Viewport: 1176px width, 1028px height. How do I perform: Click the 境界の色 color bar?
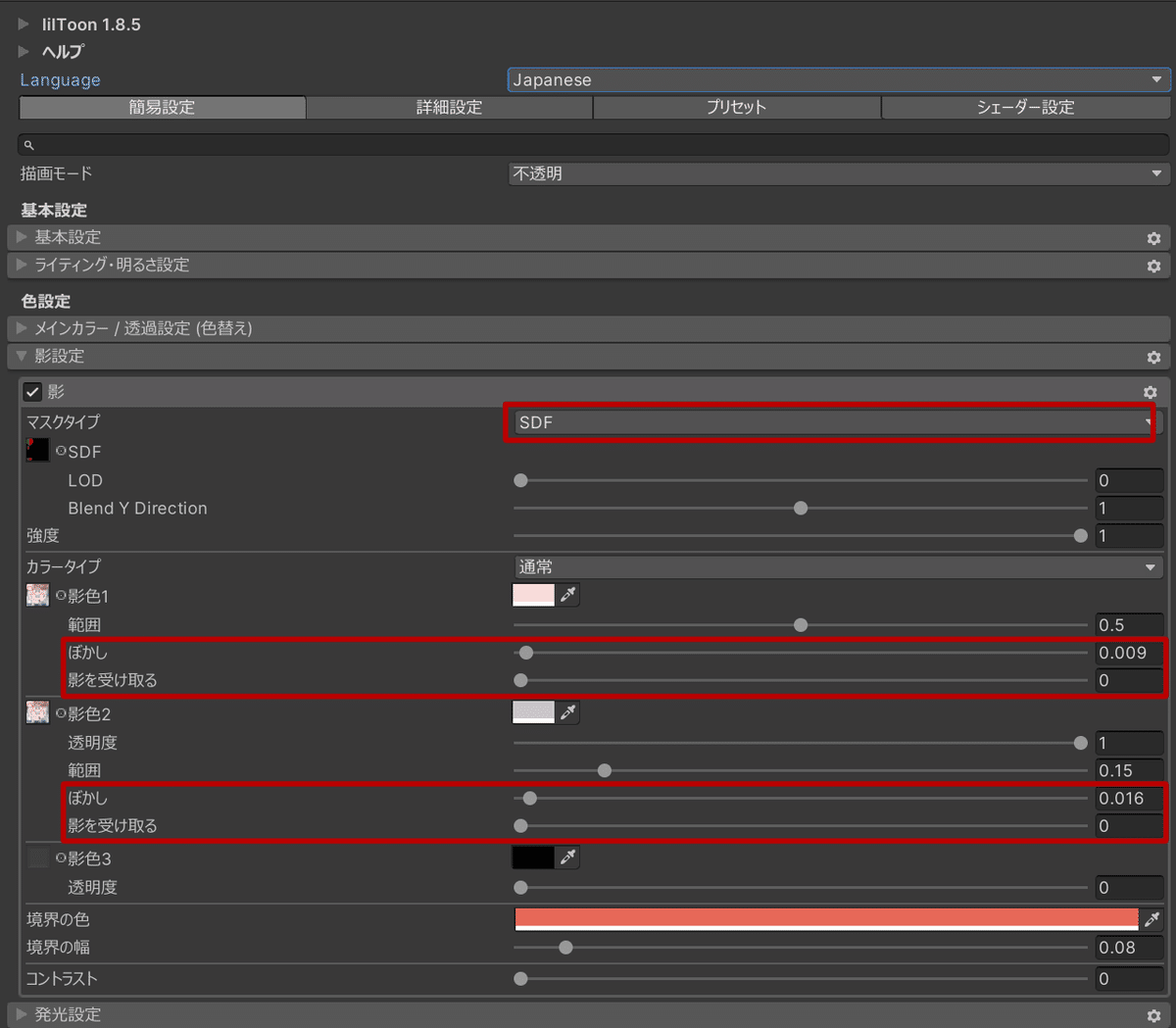click(x=826, y=919)
